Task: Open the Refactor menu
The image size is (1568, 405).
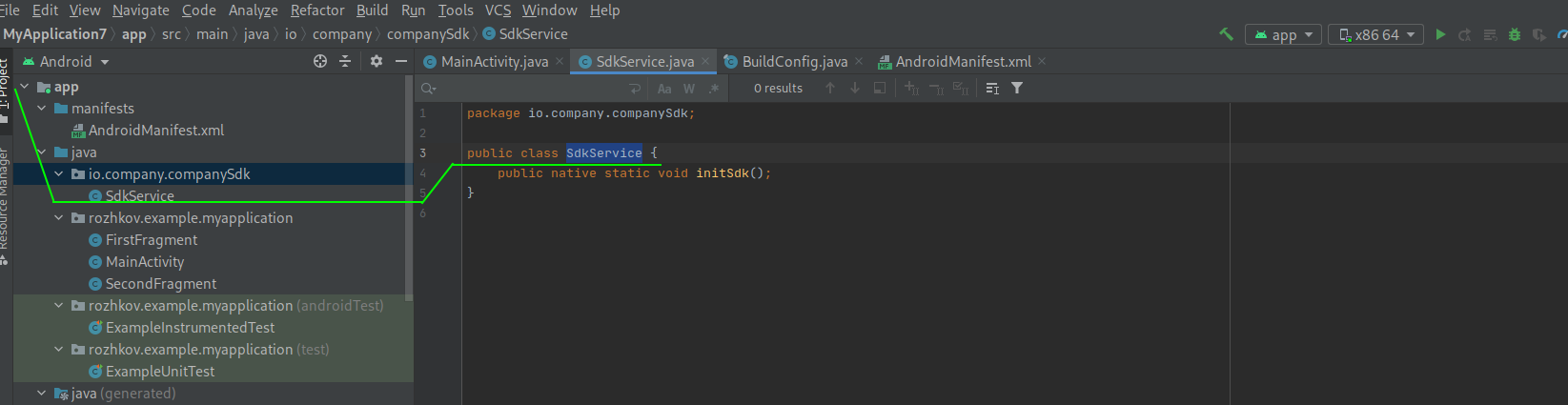Action: (316, 10)
